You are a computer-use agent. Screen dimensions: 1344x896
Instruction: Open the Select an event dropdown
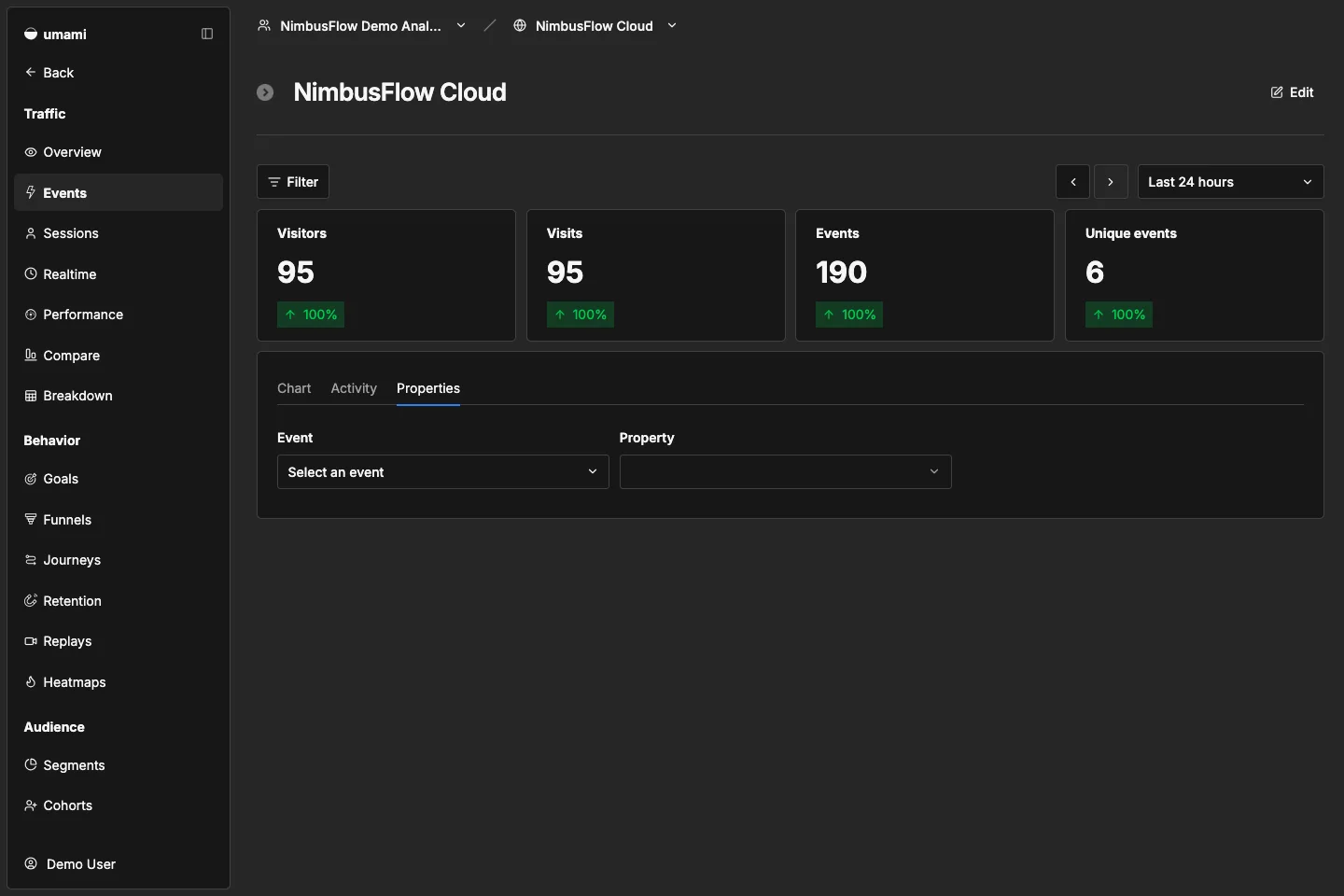pos(443,471)
